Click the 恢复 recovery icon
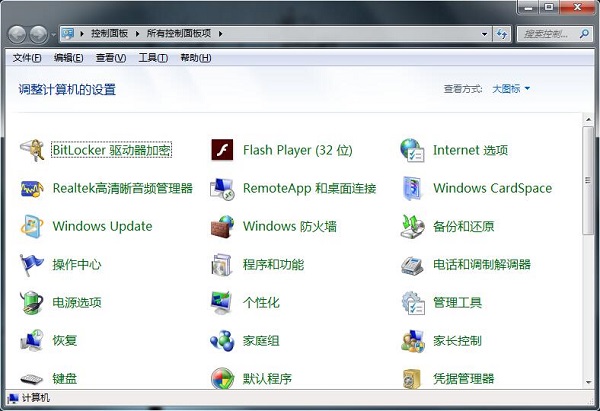 (x=31, y=340)
